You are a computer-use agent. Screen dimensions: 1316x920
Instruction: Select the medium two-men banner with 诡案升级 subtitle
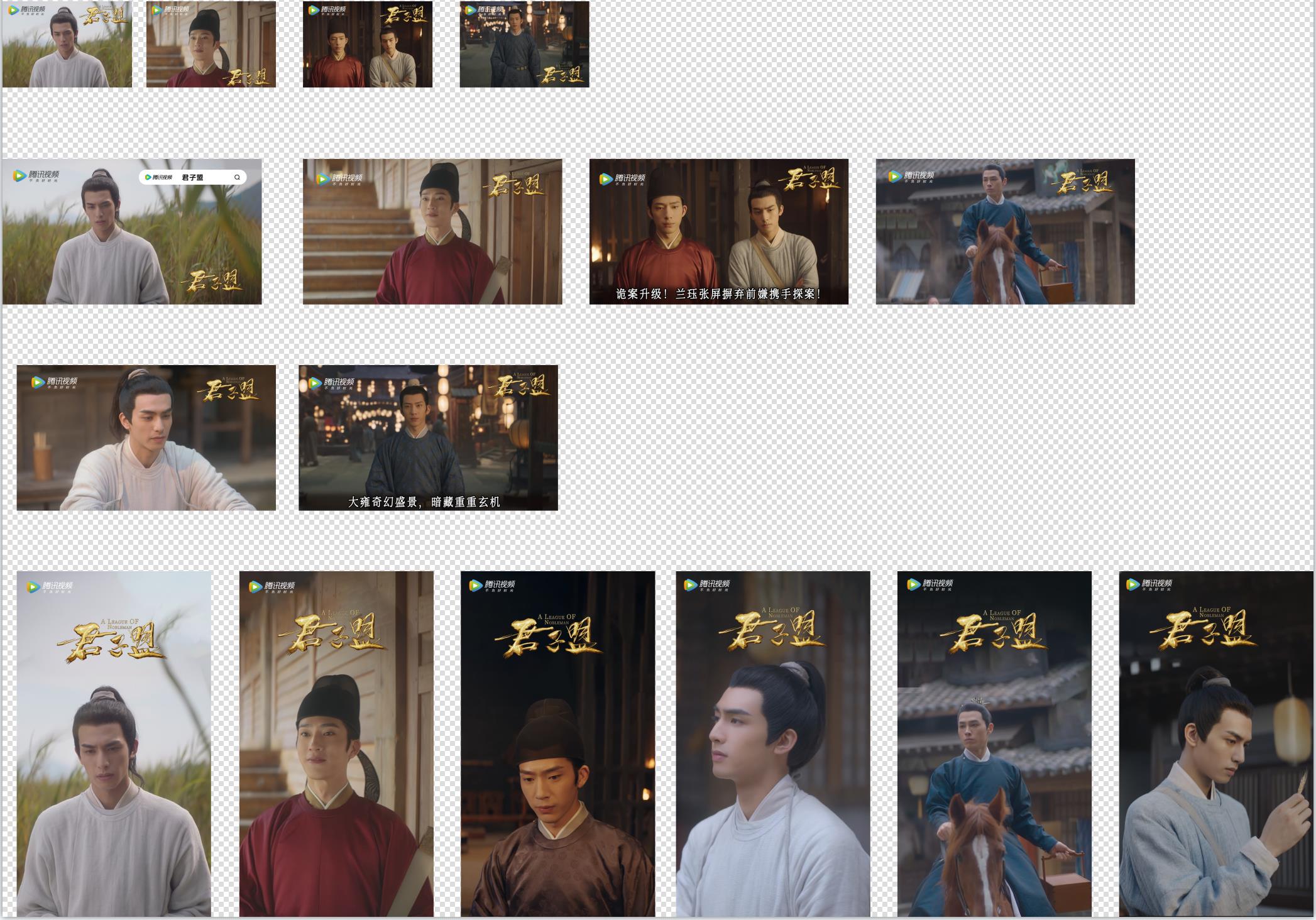pyautogui.click(x=719, y=232)
